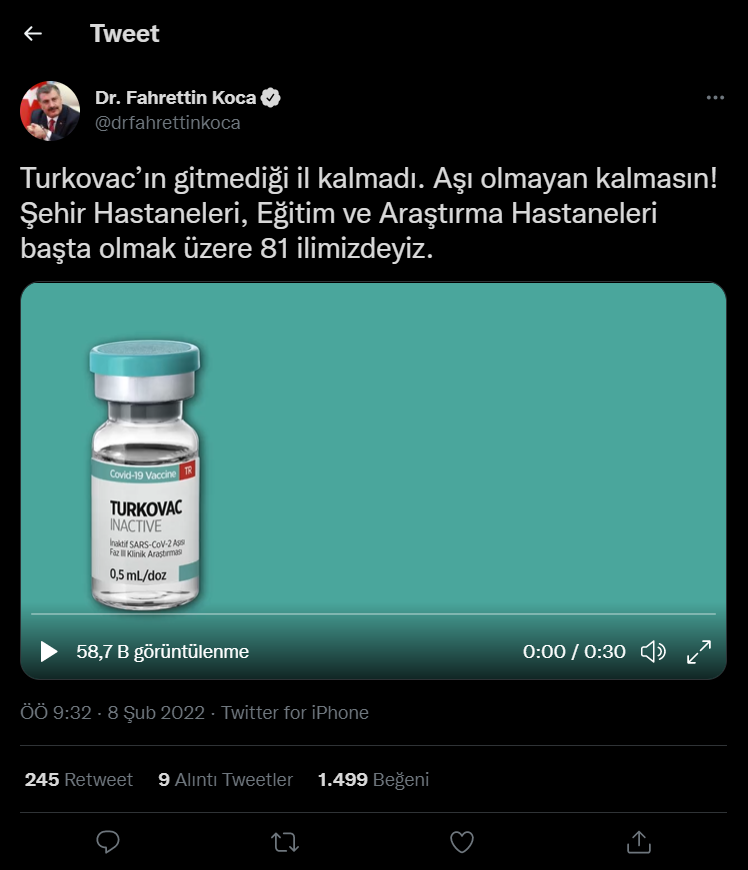The width and height of the screenshot is (748, 870).
Task: Open the @drfahrettinkoca handle link
Action: click(168, 123)
